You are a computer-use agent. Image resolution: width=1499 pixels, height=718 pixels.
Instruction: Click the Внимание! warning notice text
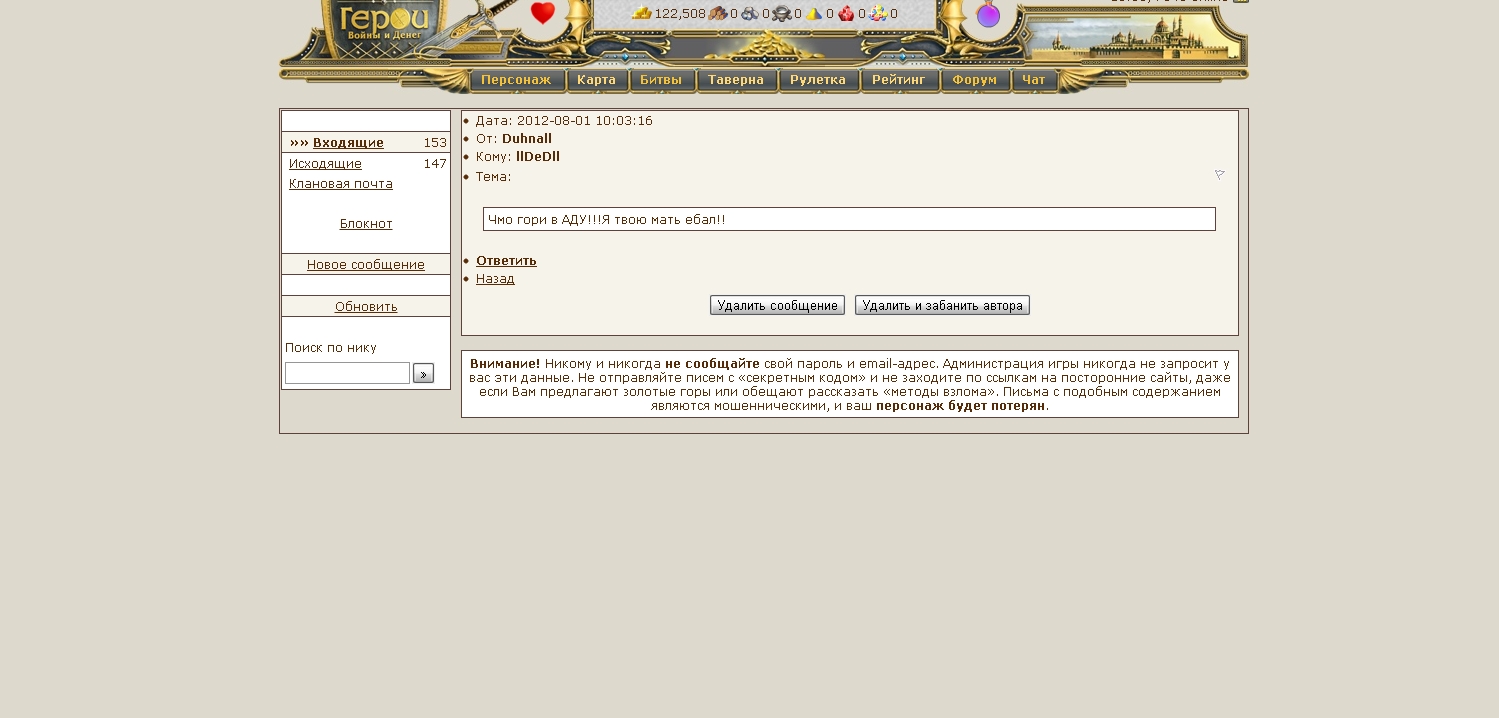point(849,384)
